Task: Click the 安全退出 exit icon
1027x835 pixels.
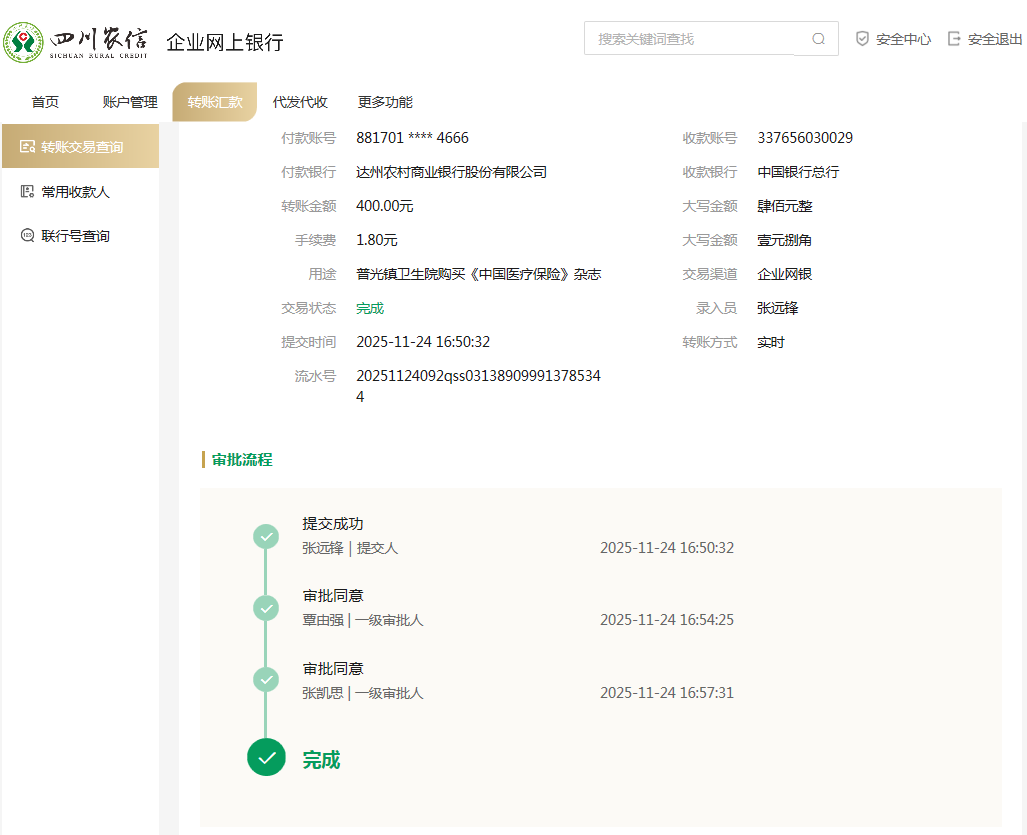Action: tap(954, 39)
